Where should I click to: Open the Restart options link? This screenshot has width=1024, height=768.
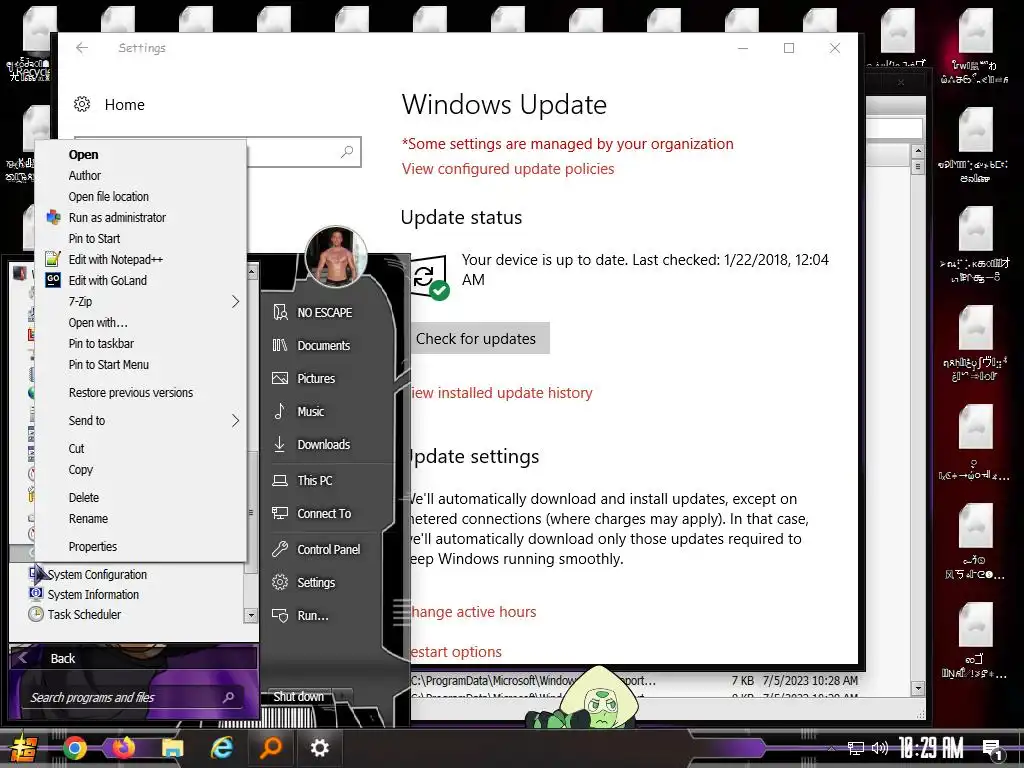(x=456, y=652)
